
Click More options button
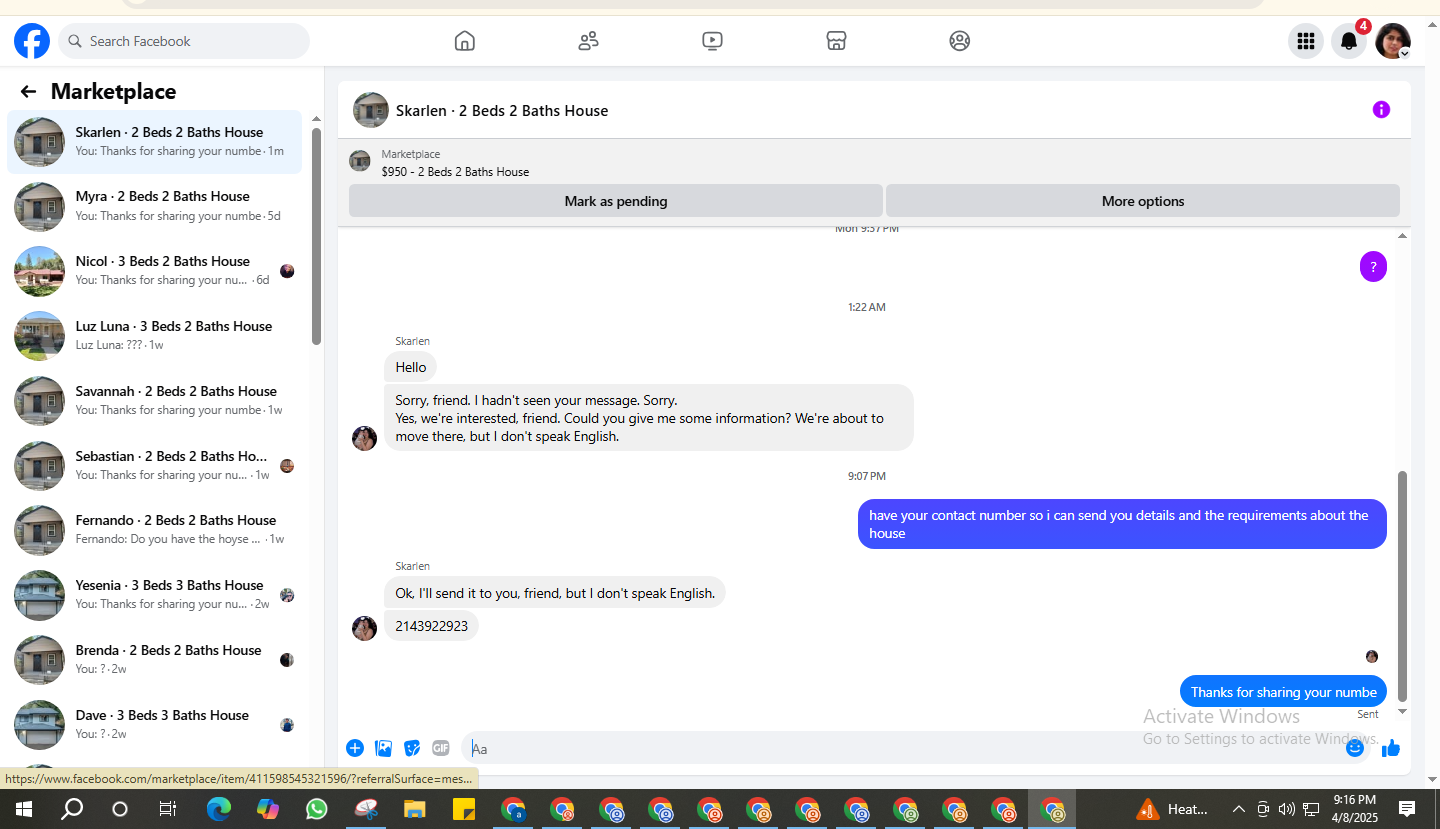pyautogui.click(x=1143, y=201)
